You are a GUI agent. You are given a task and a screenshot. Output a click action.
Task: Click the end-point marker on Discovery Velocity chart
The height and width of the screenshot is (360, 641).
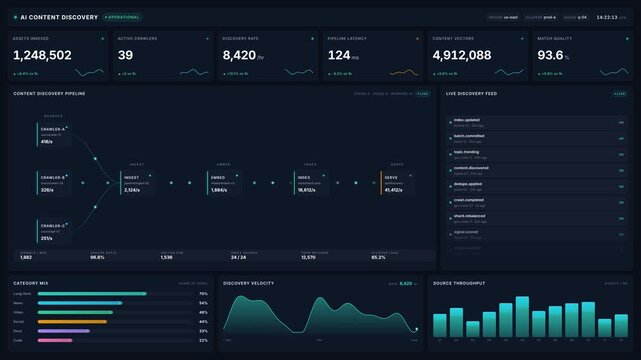[417, 329]
